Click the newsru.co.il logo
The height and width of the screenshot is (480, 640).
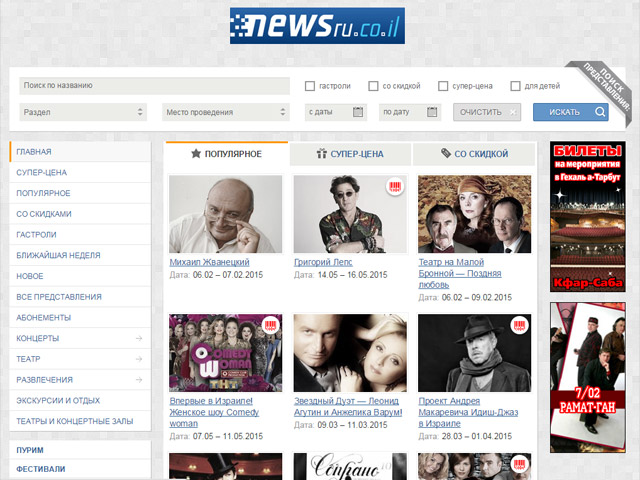pos(317,26)
